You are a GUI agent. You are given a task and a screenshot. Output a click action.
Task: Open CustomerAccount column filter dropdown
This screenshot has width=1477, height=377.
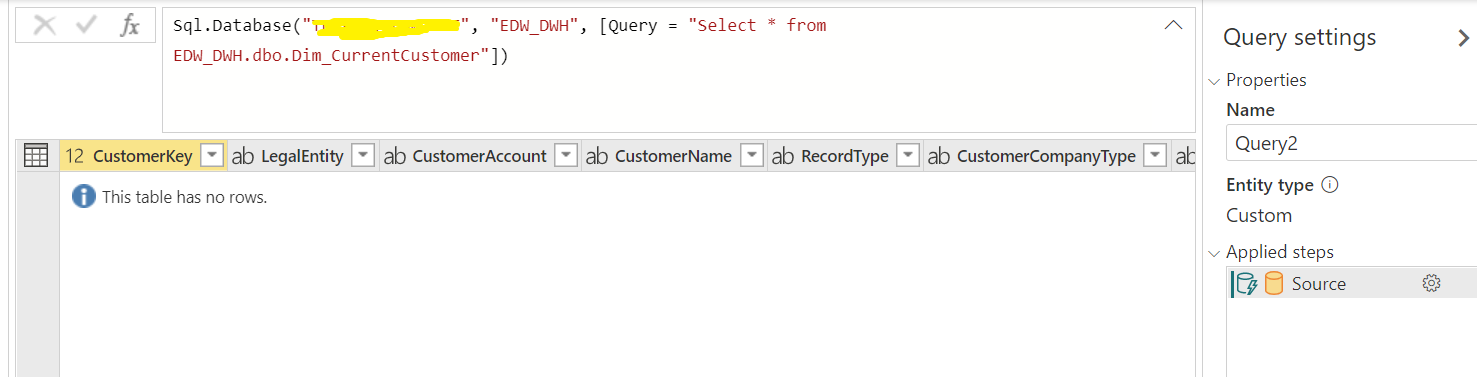pos(566,156)
